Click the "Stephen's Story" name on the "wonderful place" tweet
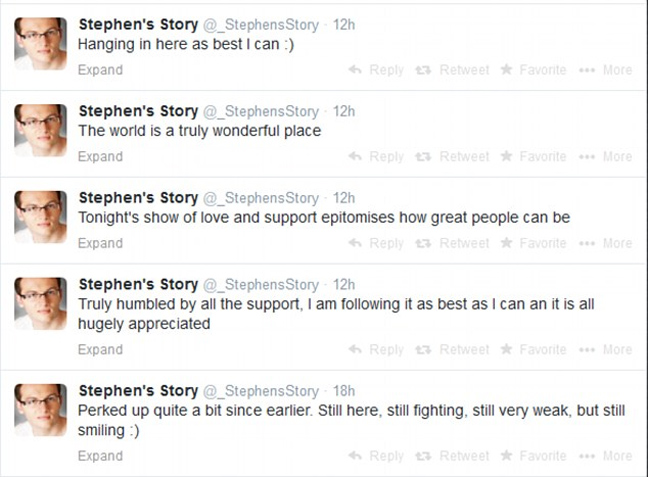The height and width of the screenshot is (477, 648). pos(137,111)
